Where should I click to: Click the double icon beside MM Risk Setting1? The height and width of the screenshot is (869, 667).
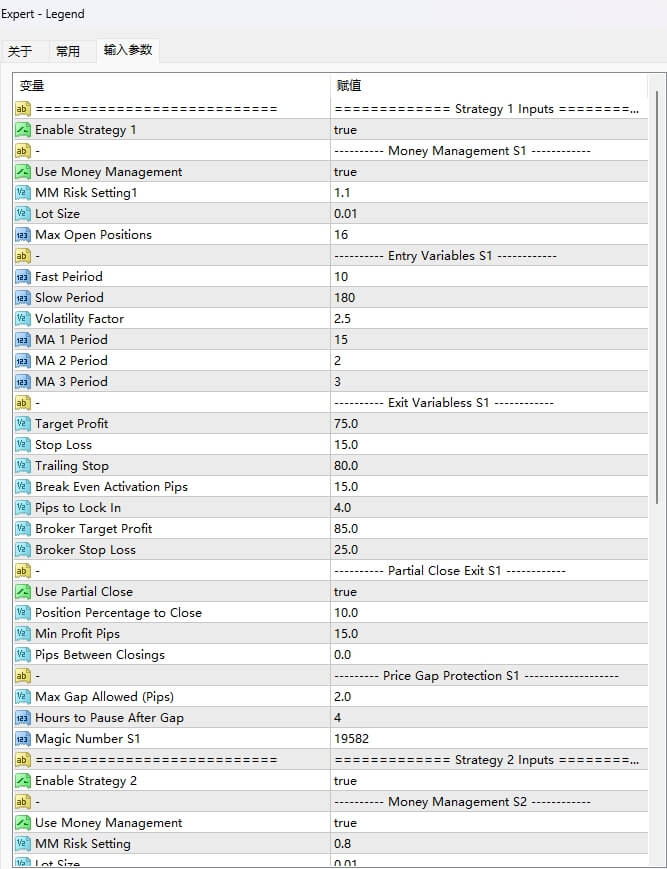click(x=23, y=193)
